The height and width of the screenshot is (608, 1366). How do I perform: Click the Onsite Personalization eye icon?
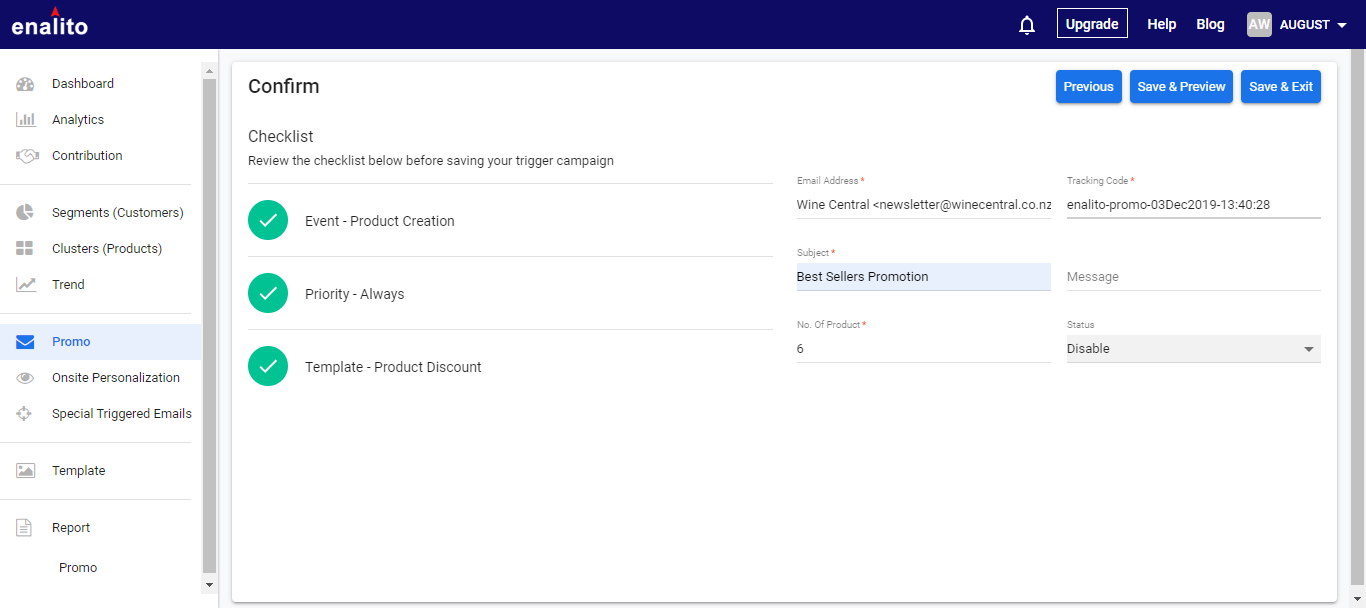pyautogui.click(x=25, y=378)
